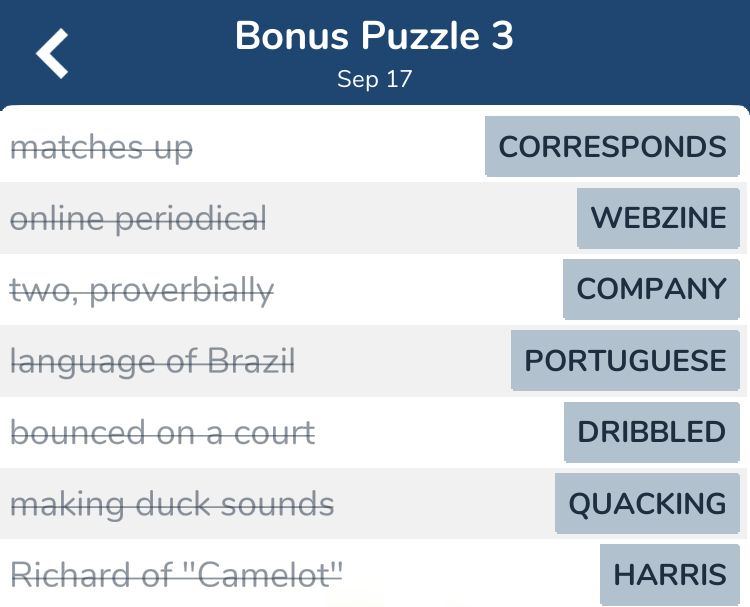The height and width of the screenshot is (607, 750).
Task: Tap the 'bounced on a court' clue
Action: click(x=162, y=432)
